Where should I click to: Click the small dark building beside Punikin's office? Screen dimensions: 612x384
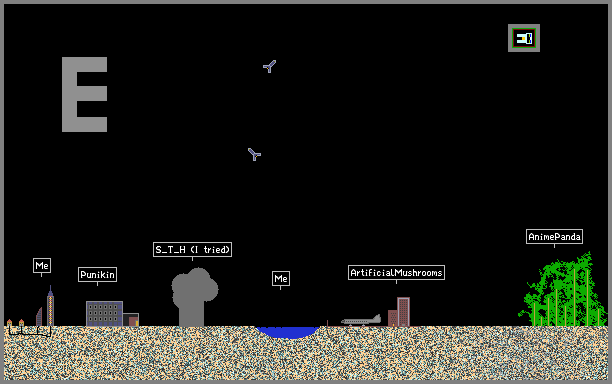click(x=131, y=320)
